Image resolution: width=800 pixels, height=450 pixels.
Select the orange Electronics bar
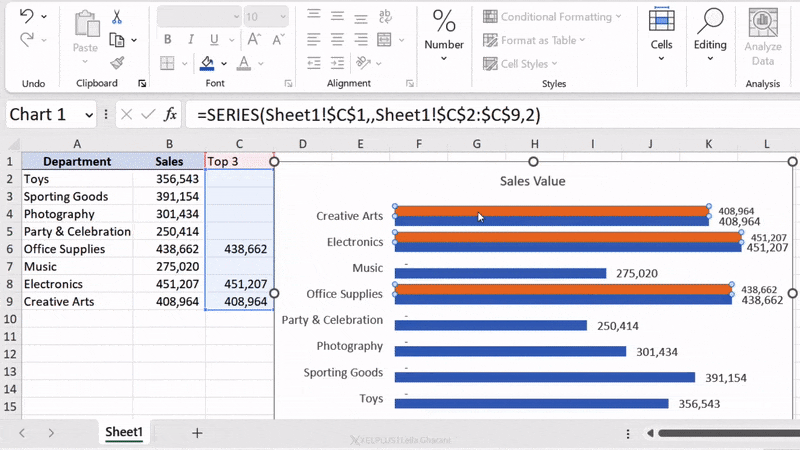coord(568,237)
